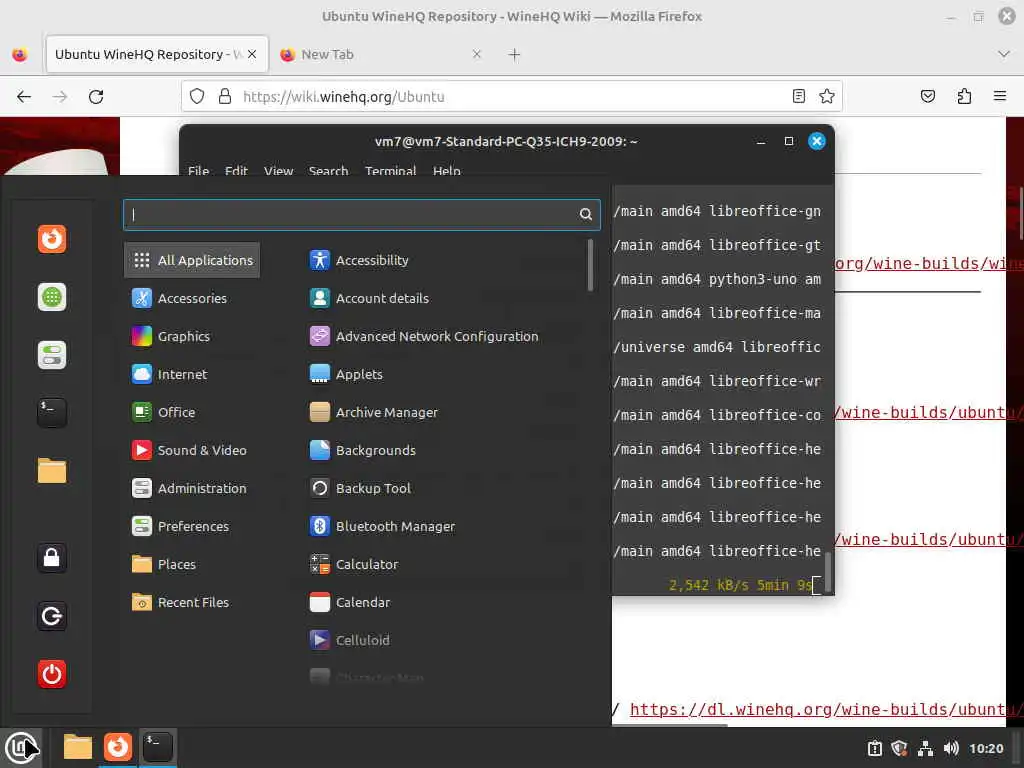
Task: Select the Accessories category
Action: click(x=180, y=298)
